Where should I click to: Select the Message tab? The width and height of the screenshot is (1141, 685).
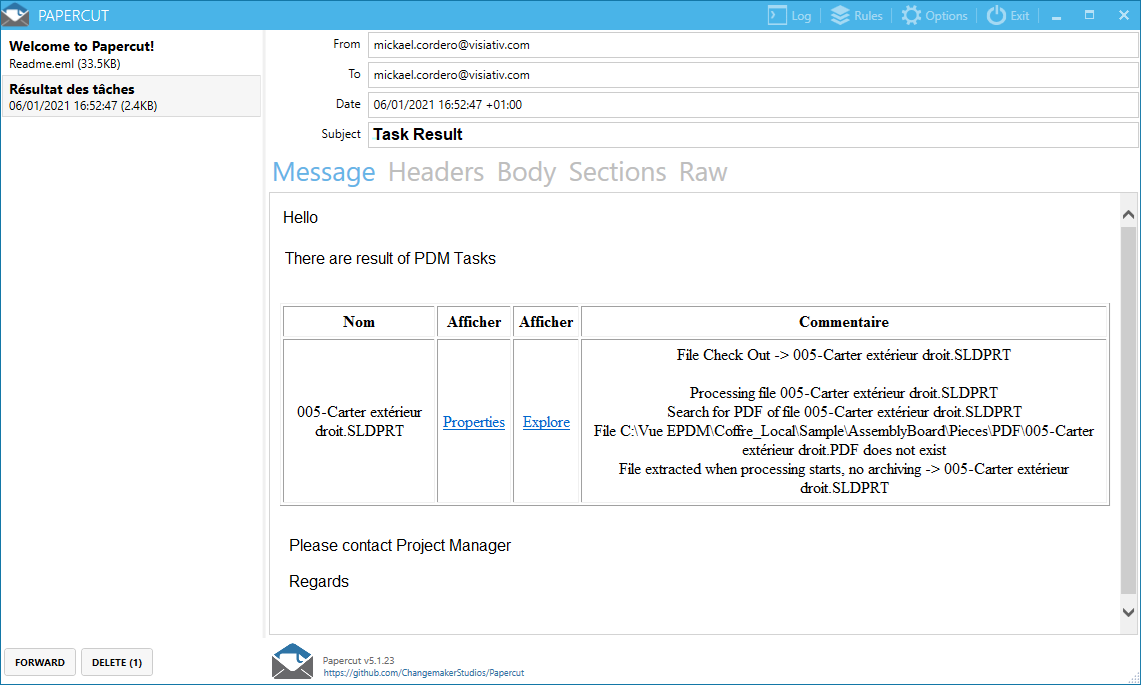323,172
